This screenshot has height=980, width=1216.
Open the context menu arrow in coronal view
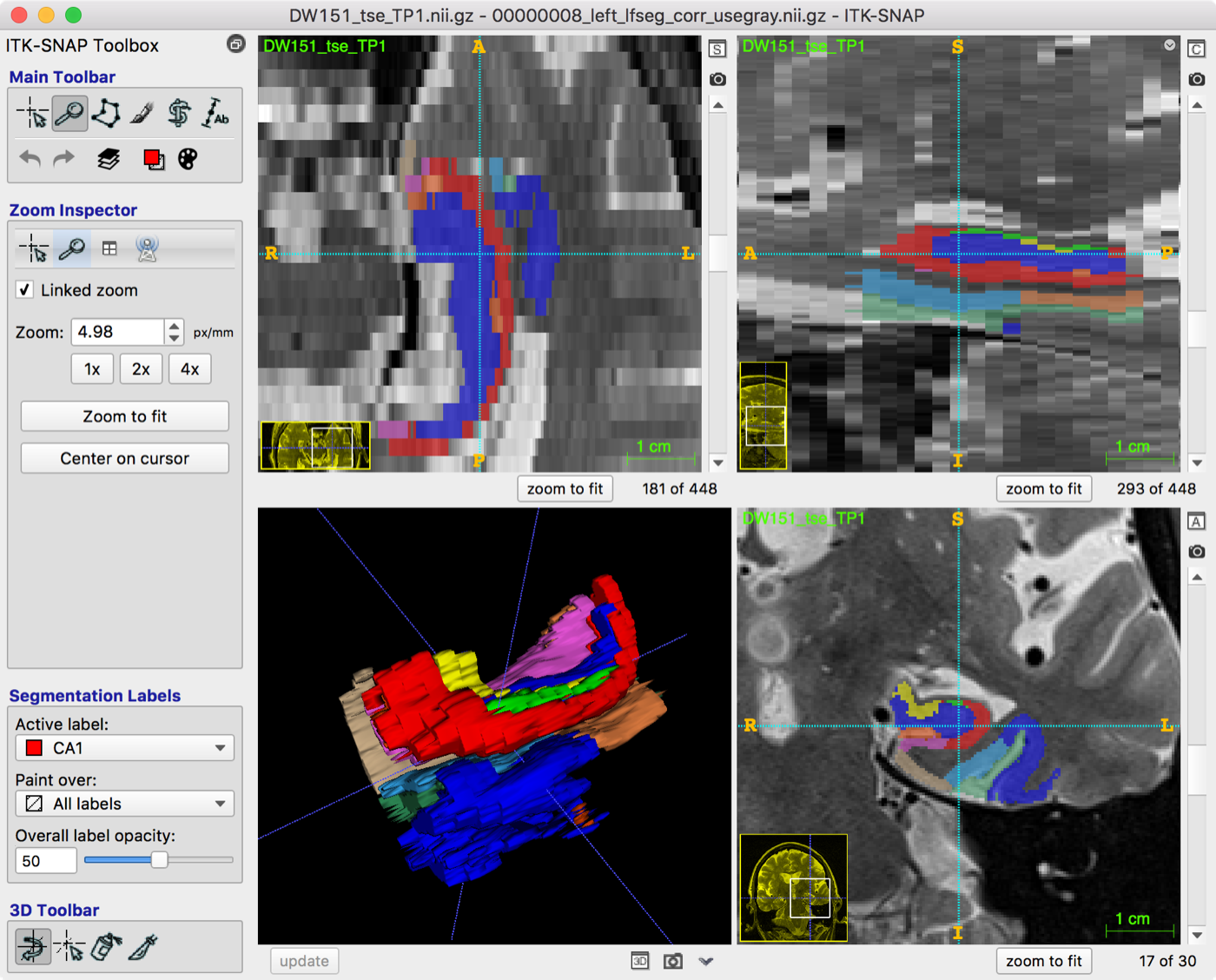click(x=1170, y=45)
